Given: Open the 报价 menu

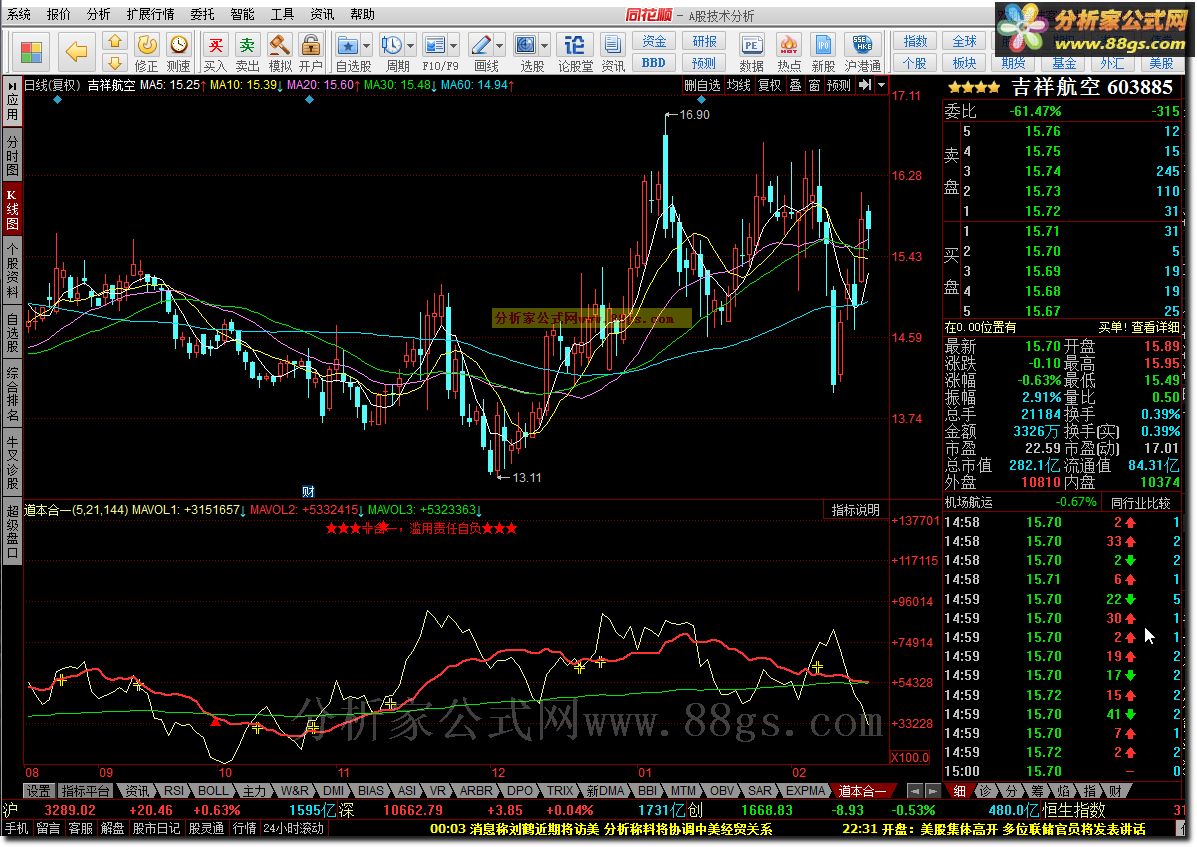Looking at the screenshot, I should pos(59,14).
